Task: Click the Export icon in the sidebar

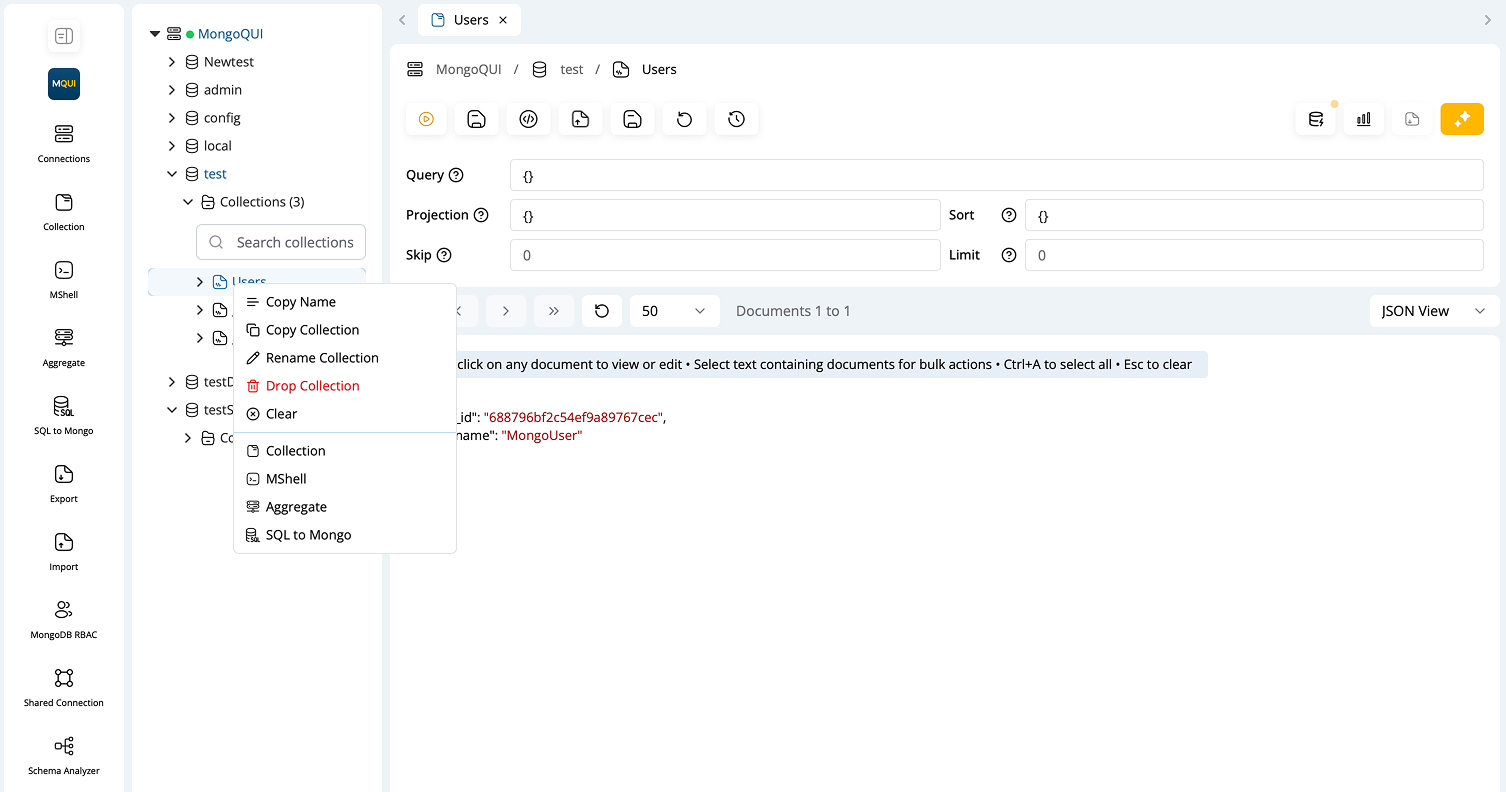Action: (64, 482)
